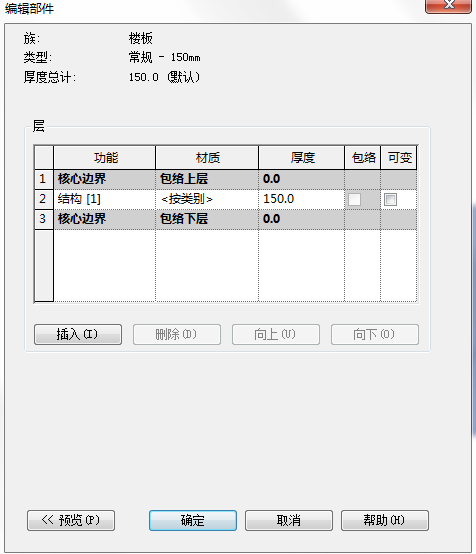Click the 功能 column header
The height and width of the screenshot is (554, 476).
click(105, 158)
